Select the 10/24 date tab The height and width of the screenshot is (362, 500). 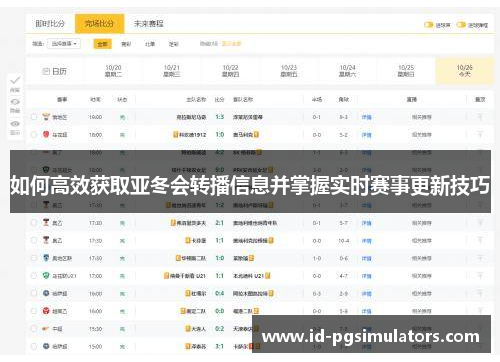pos(347,71)
